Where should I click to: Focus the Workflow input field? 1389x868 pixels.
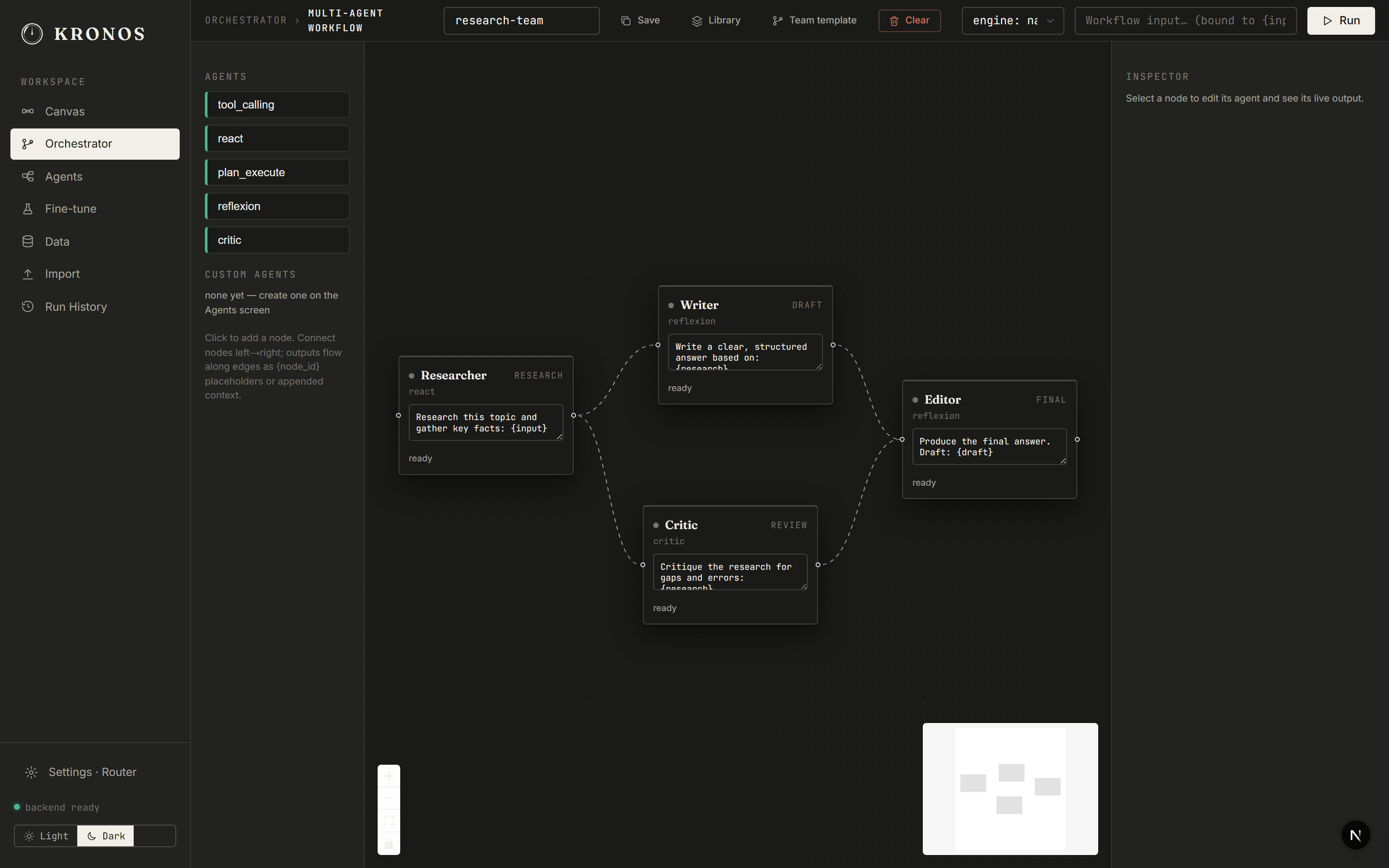[x=1185, y=21]
